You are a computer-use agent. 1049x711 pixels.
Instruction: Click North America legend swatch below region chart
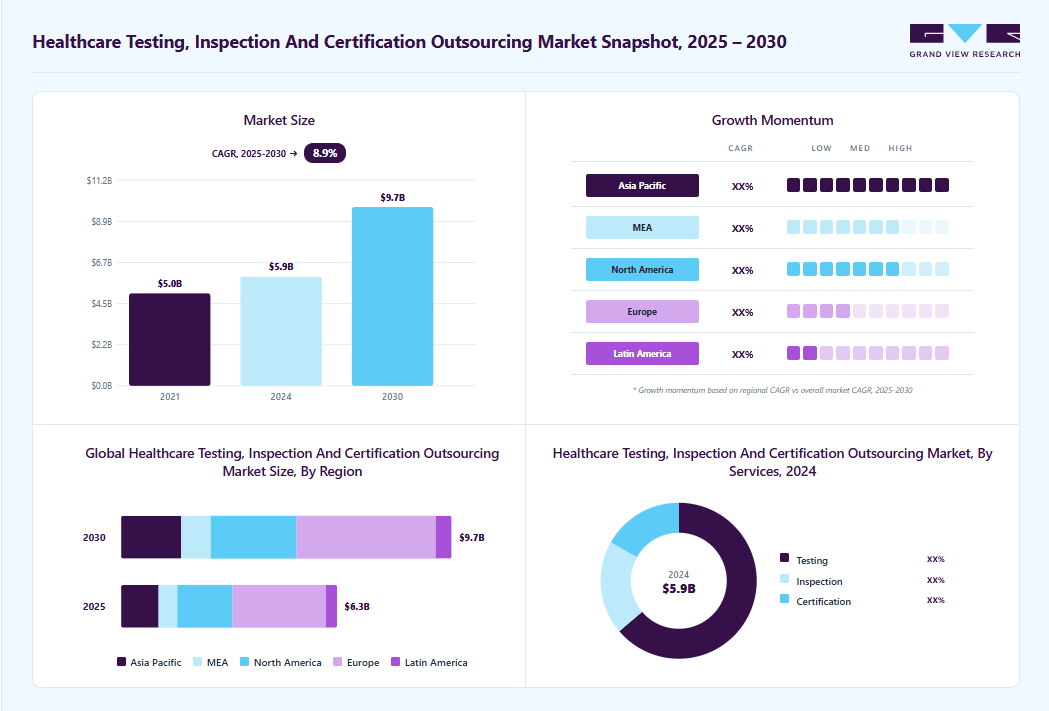[x=244, y=662]
